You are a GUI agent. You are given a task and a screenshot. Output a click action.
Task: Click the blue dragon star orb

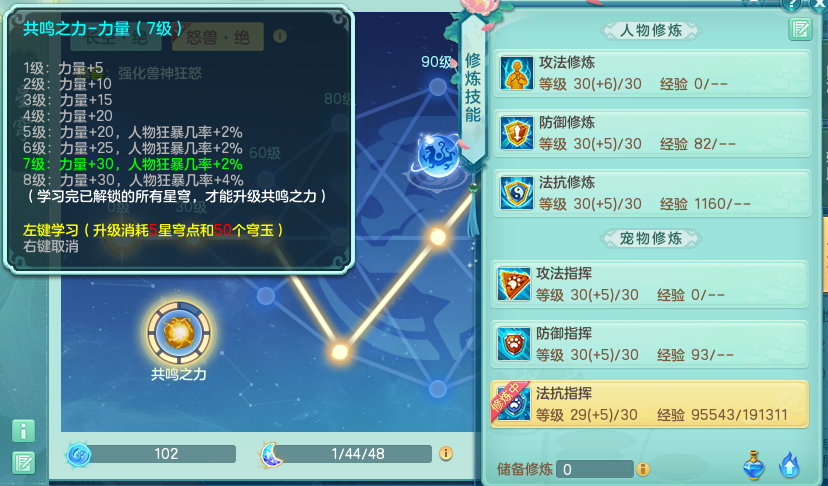point(437,156)
